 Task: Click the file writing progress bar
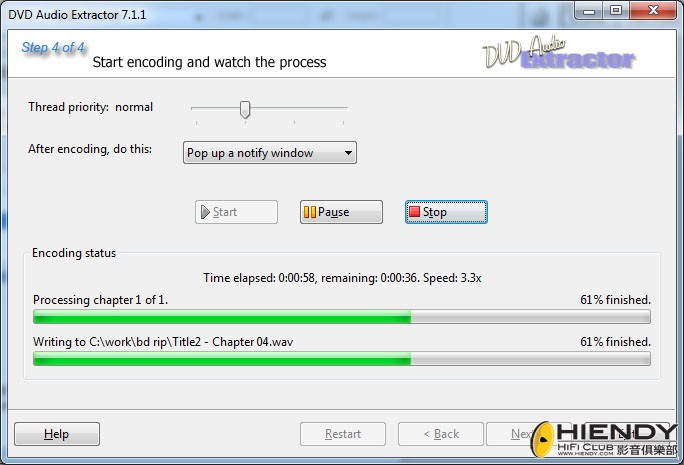[x=342, y=359]
